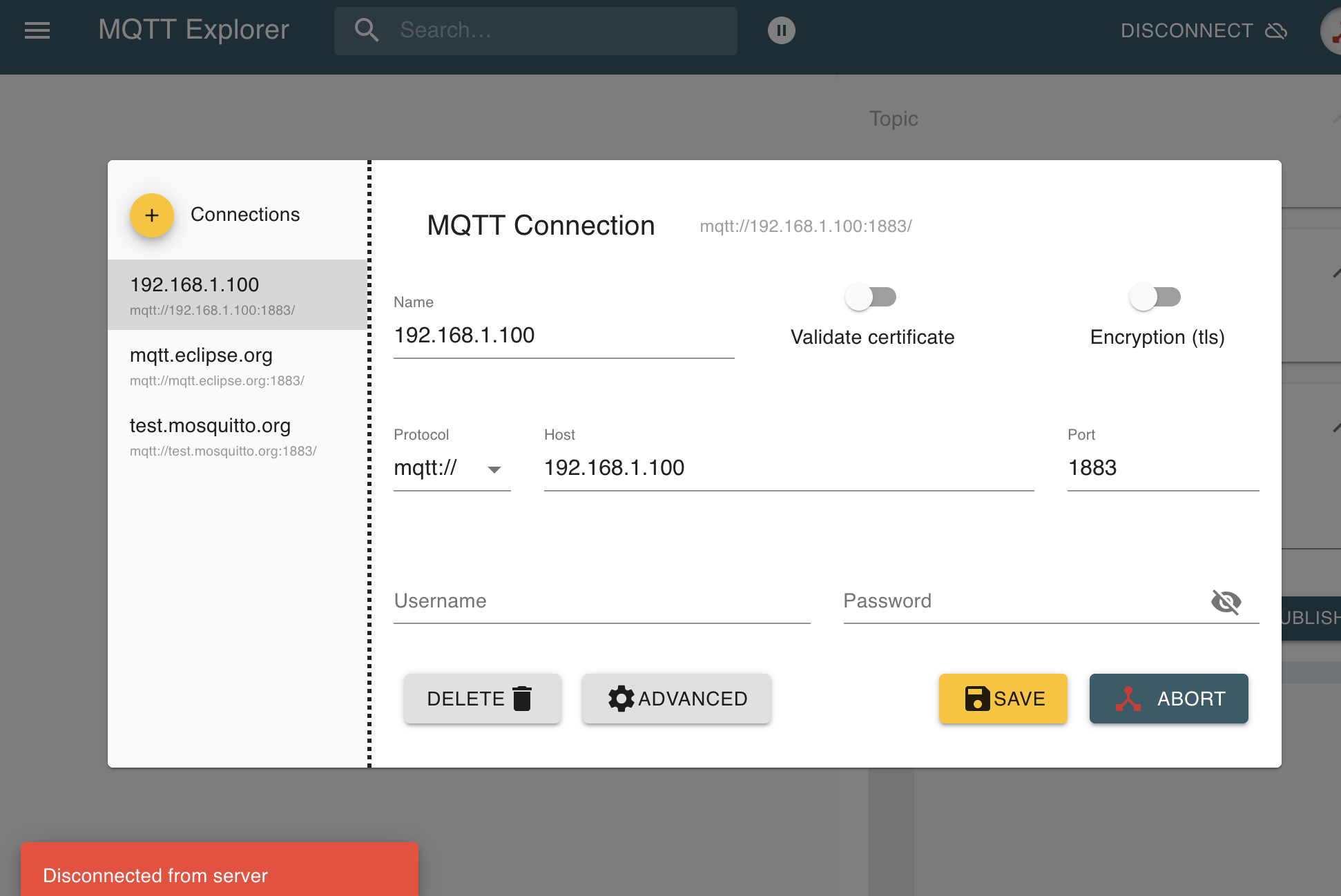Screen dimensions: 1341x896
Task: Pause topic updates with pause button
Action: click(782, 30)
